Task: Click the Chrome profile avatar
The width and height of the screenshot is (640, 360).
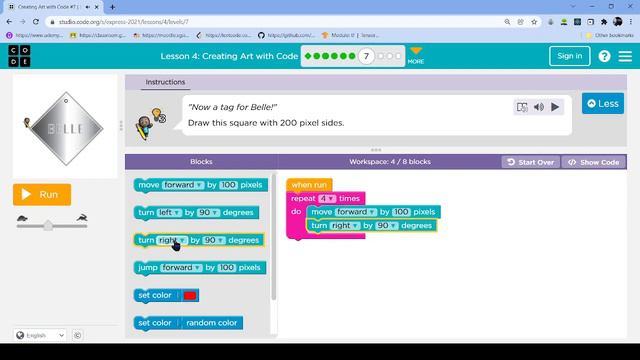Action: [618, 22]
